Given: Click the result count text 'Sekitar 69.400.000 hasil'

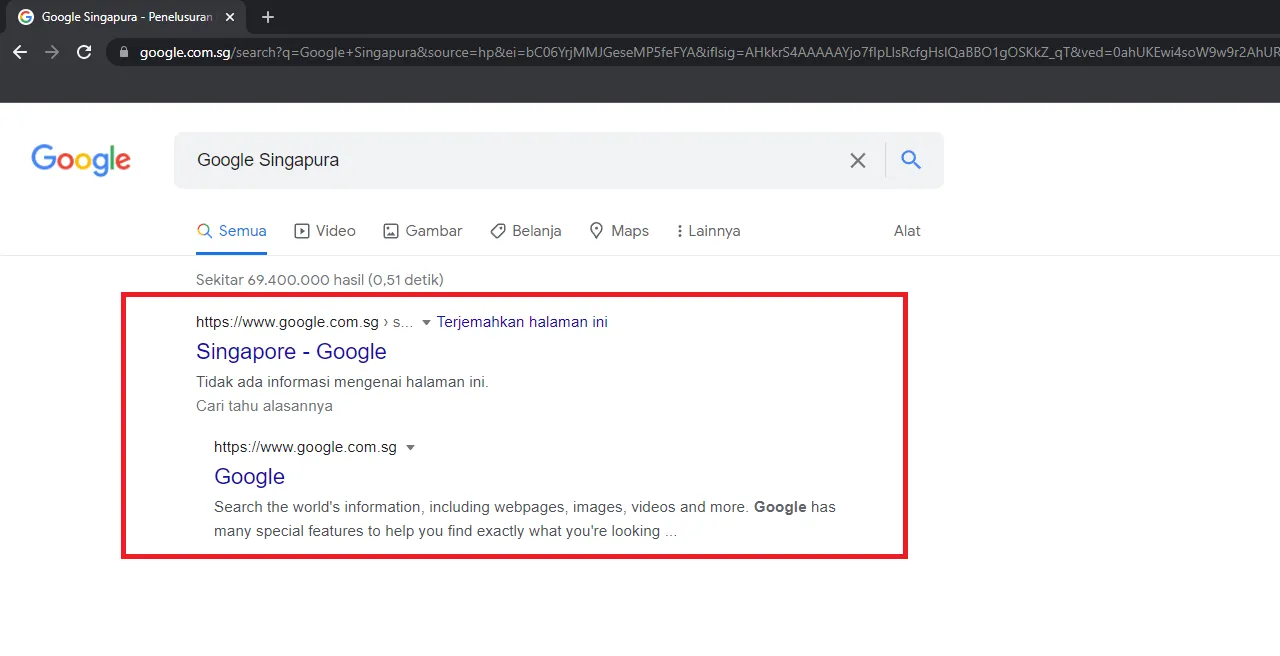Looking at the screenshot, I should 280,280.
